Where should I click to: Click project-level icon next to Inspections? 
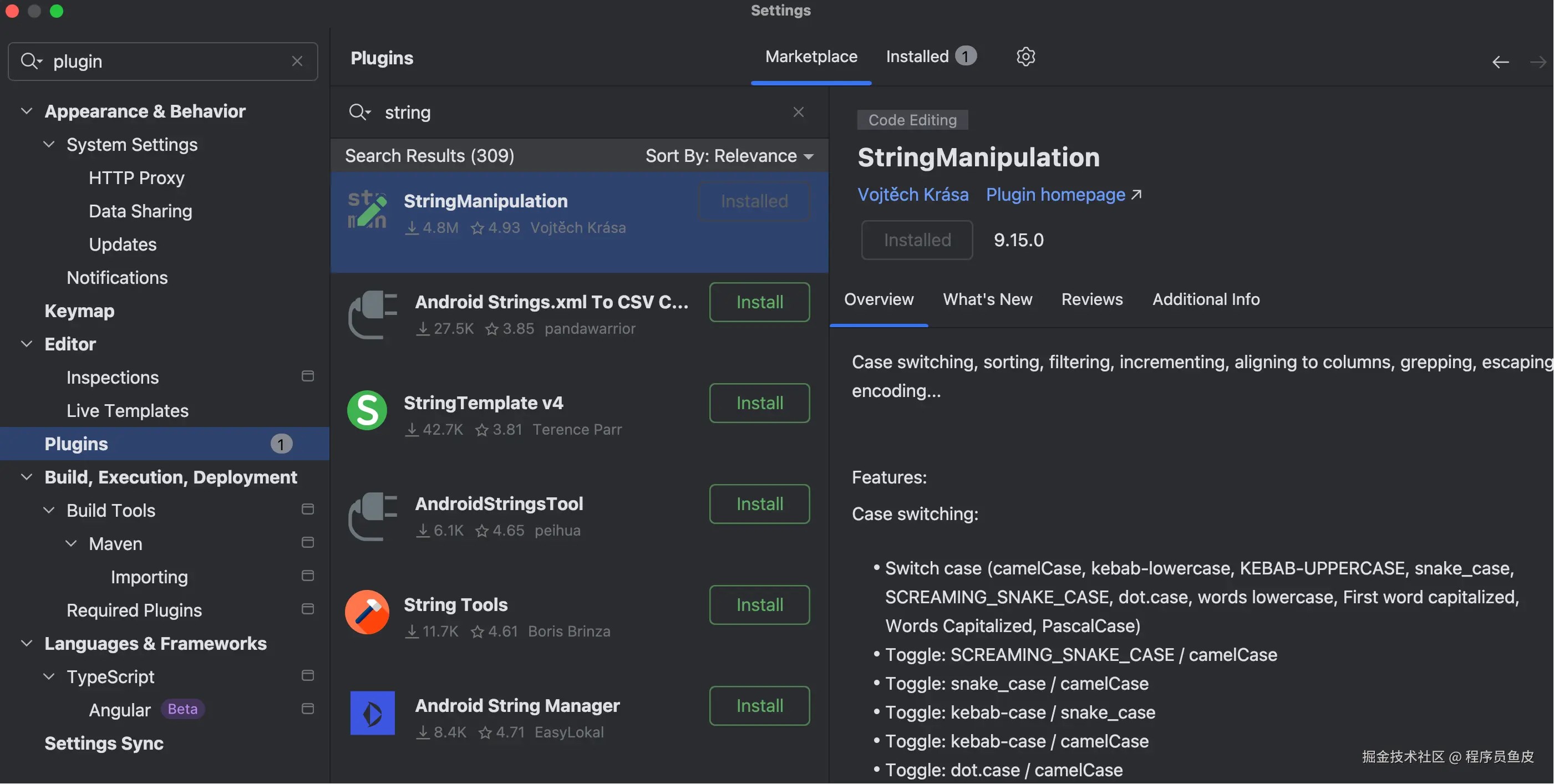308,376
